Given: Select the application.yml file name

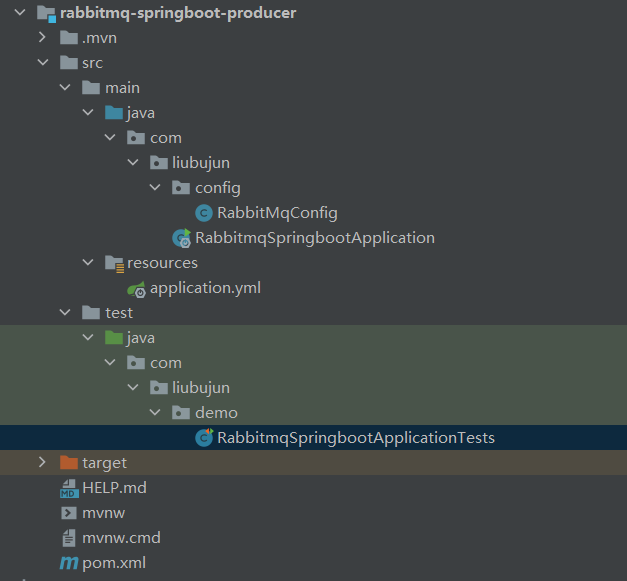Looking at the screenshot, I should 205,288.
